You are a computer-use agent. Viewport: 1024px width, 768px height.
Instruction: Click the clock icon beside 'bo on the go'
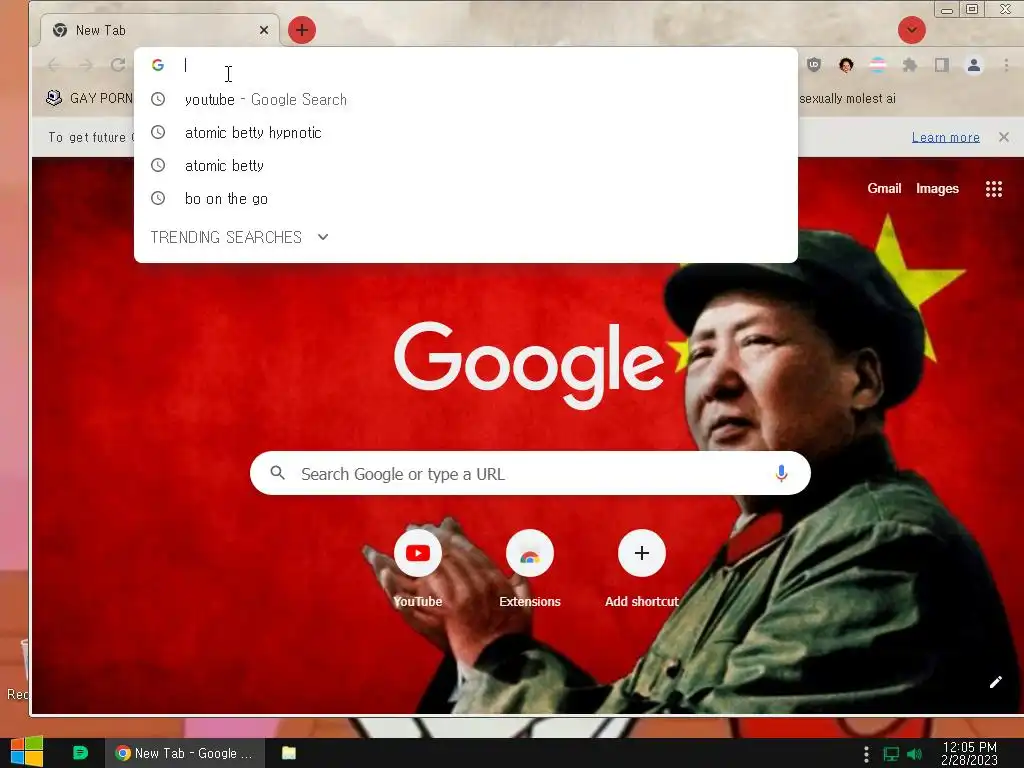point(158,198)
